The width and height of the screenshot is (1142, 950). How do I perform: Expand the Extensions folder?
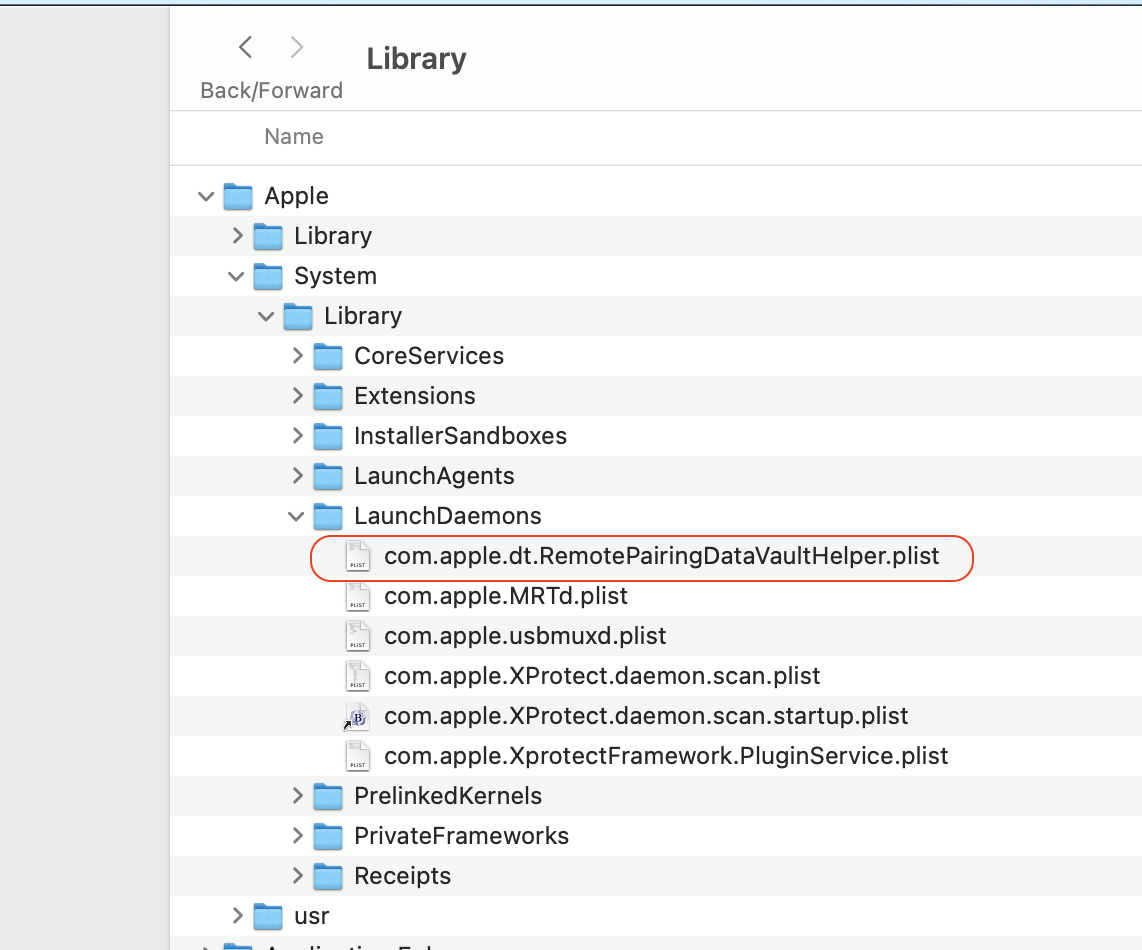point(297,396)
